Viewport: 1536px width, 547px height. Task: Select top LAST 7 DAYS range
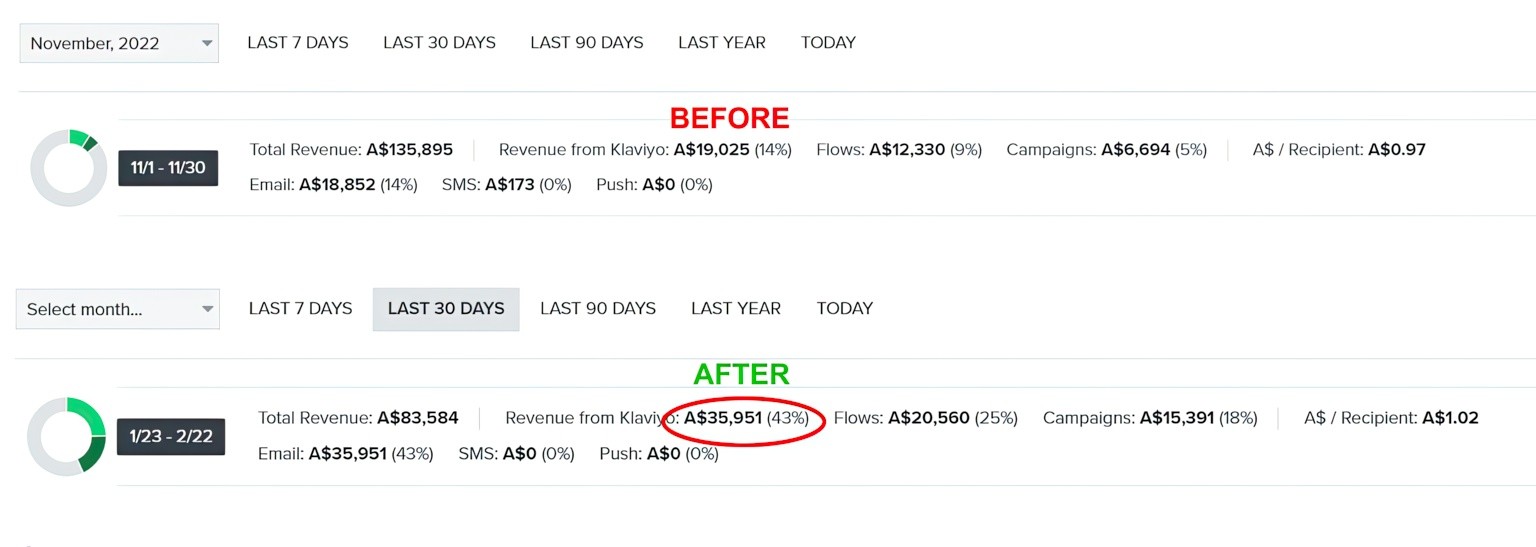point(298,43)
